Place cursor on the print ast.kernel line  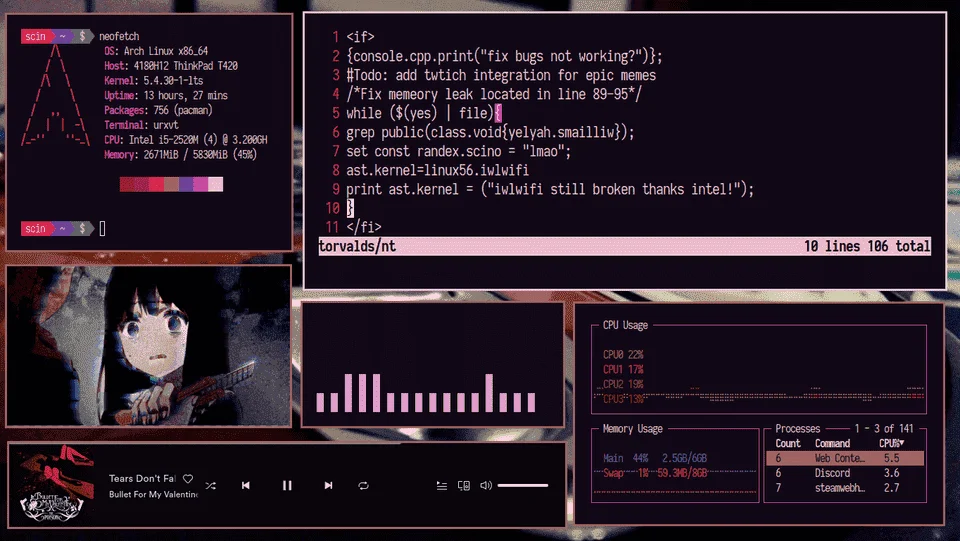[x=550, y=189]
